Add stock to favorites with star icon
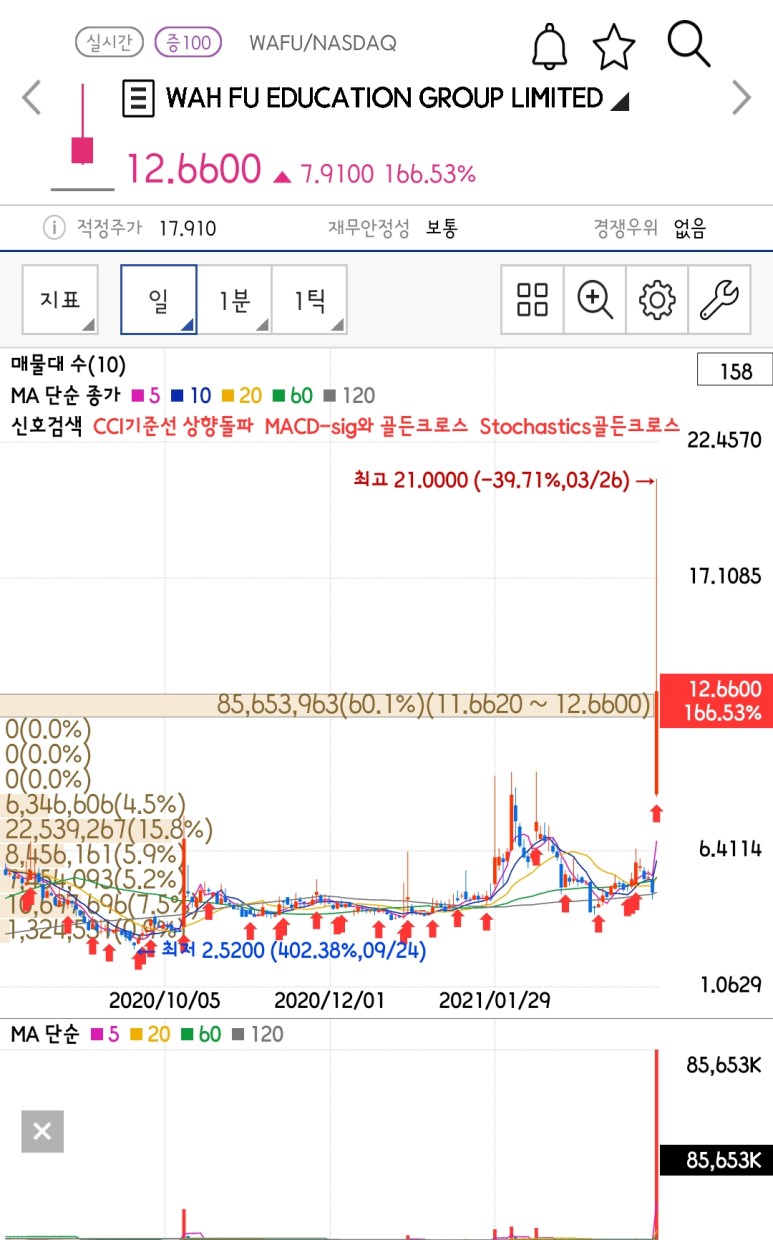 click(614, 46)
